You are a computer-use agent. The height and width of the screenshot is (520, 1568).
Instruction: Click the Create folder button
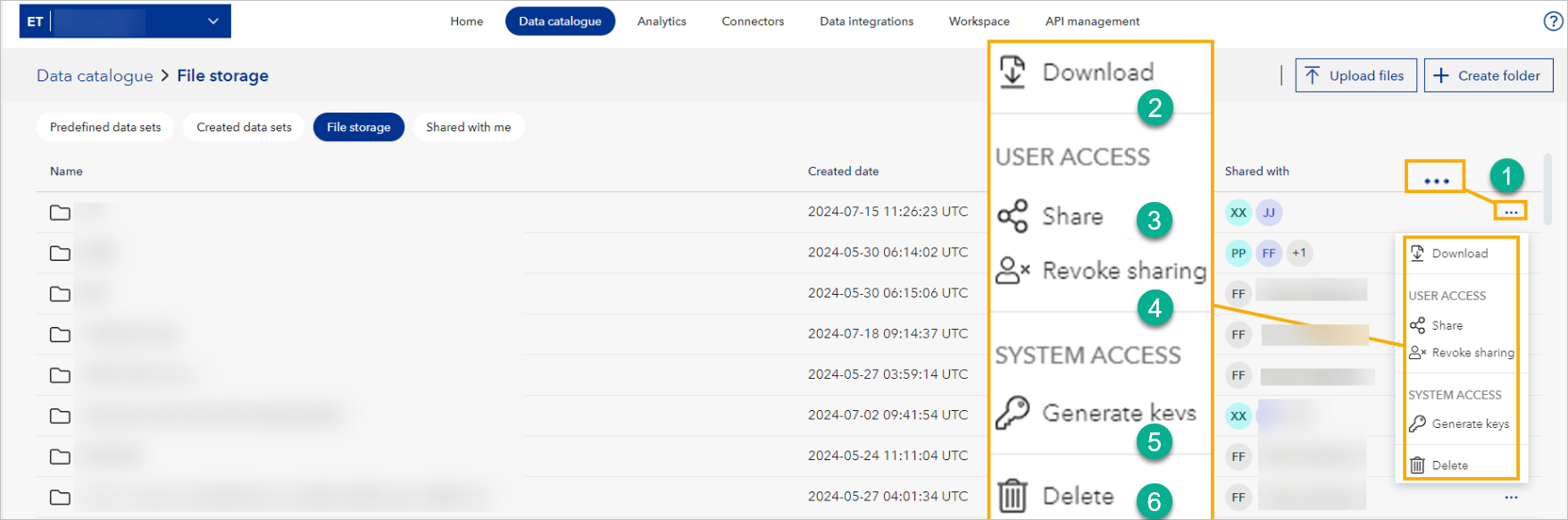click(x=1489, y=76)
